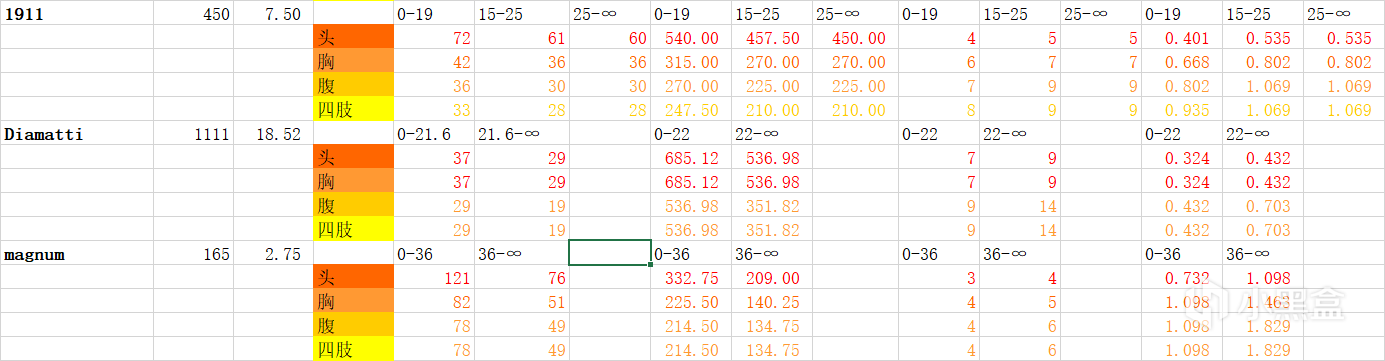Click the yellow 四肢 cell under Diamatti
The image size is (1385, 361).
(x=353, y=230)
